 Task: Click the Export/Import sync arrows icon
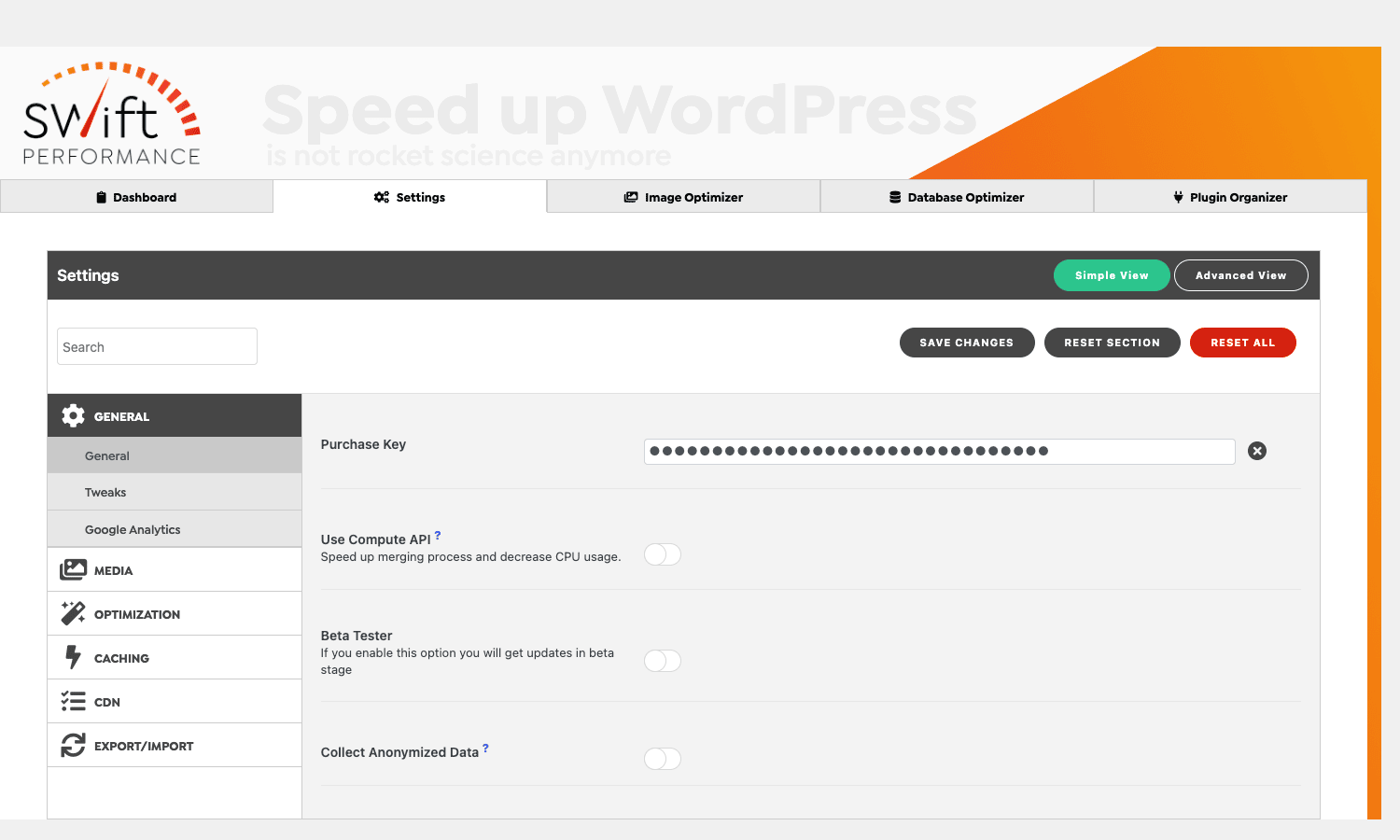click(x=73, y=745)
